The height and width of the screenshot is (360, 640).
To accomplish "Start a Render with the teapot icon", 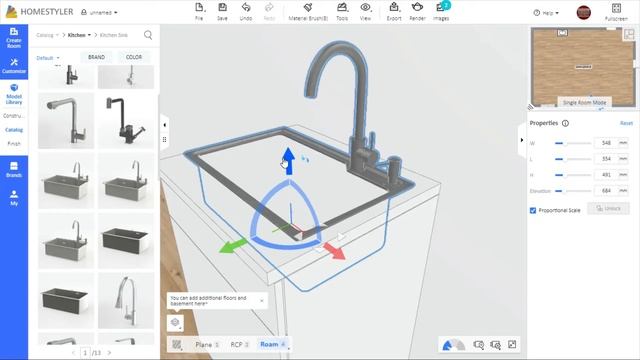I will 417,7.
